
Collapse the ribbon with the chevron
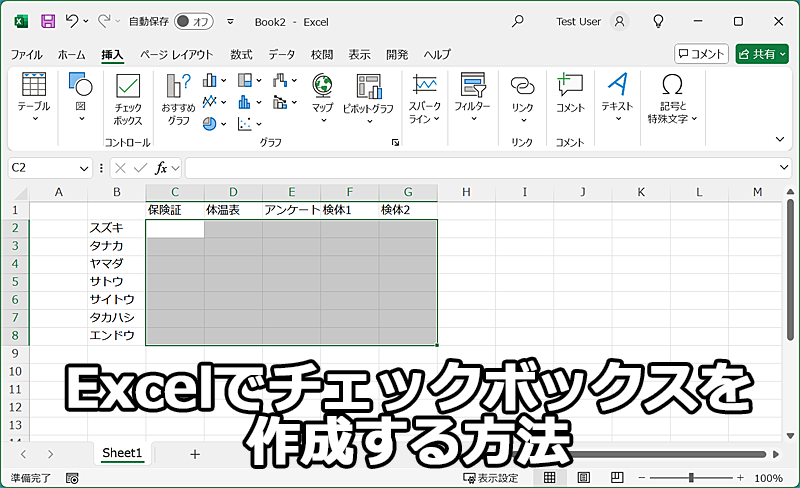[780, 139]
